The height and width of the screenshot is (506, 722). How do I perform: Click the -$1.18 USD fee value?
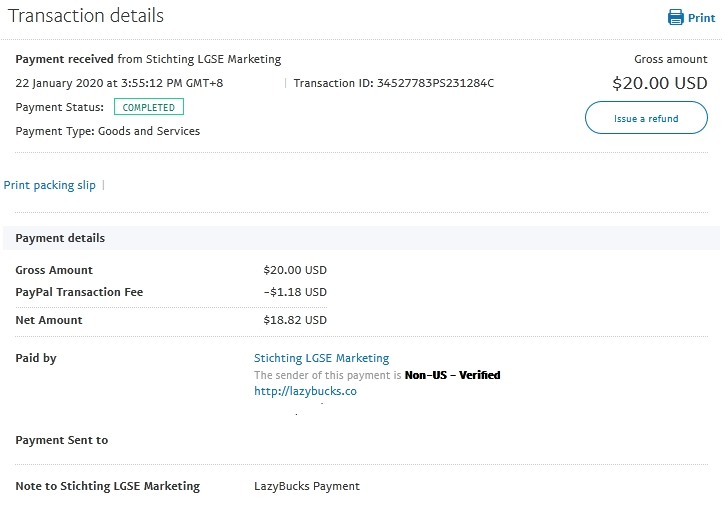(x=295, y=292)
